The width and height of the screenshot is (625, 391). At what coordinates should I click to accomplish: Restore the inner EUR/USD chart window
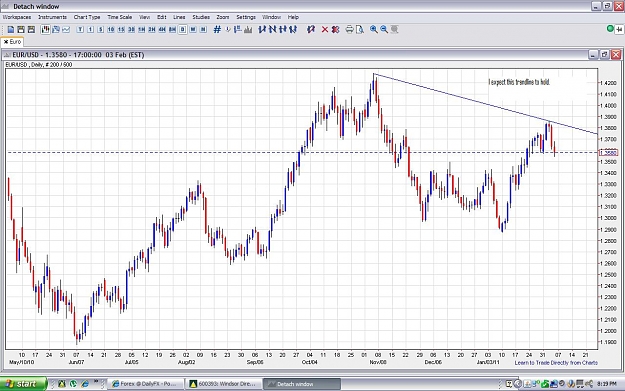tap(604, 55)
